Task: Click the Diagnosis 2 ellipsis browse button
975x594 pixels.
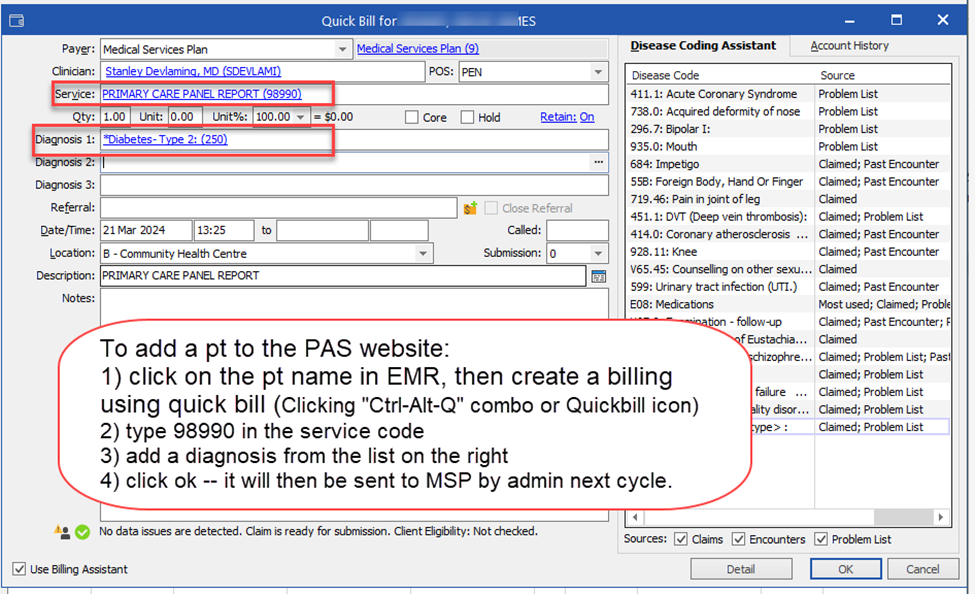Action: tap(598, 162)
